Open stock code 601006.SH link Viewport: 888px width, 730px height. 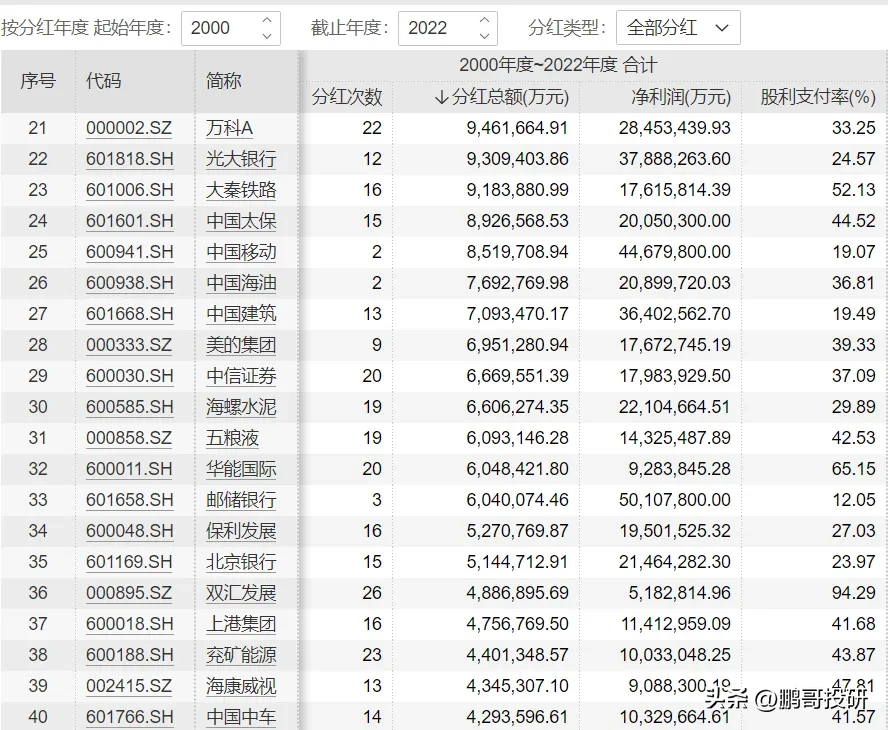click(130, 190)
